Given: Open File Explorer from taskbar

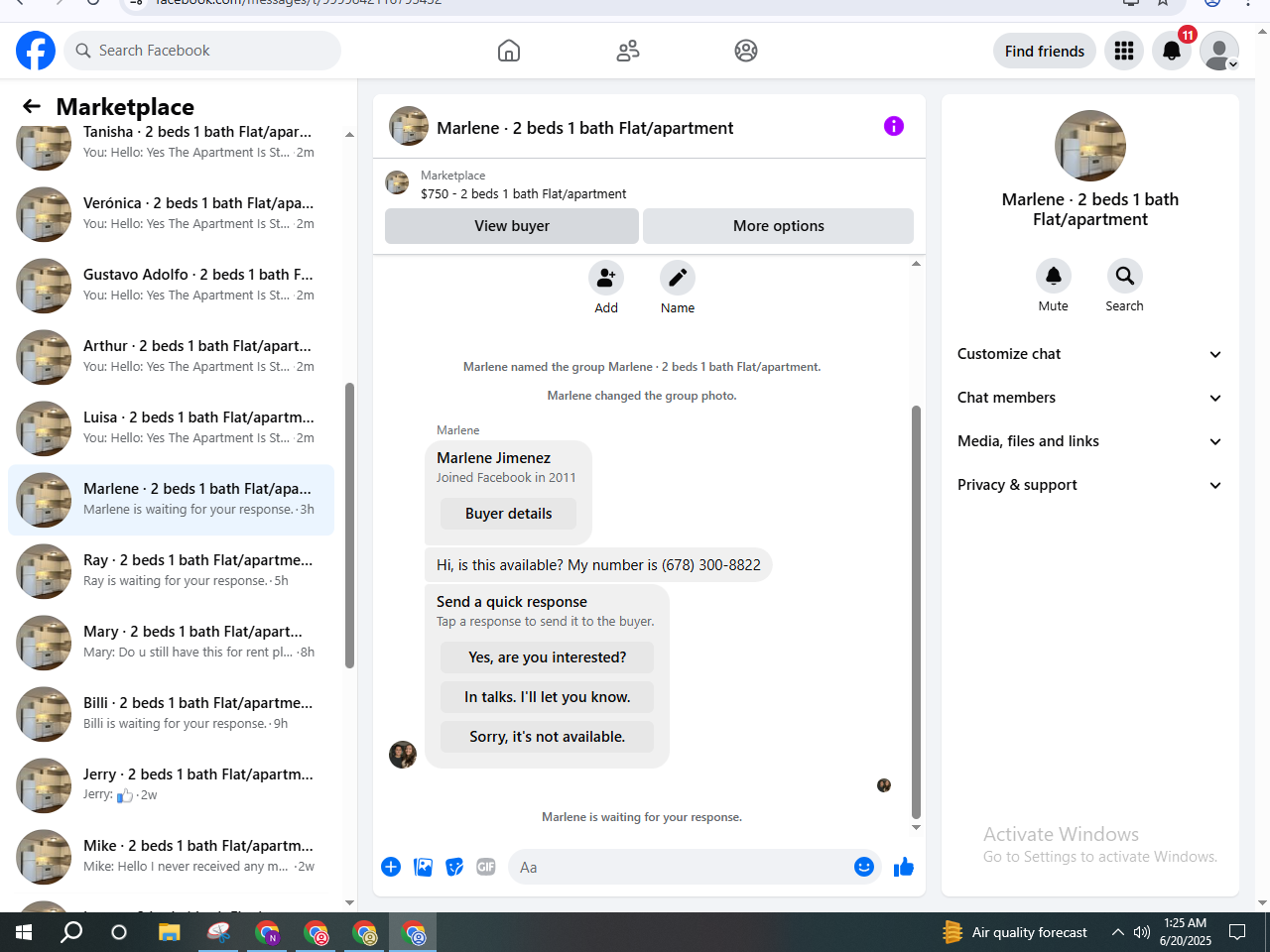Looking at the screenshot, I should click(170, 932).
